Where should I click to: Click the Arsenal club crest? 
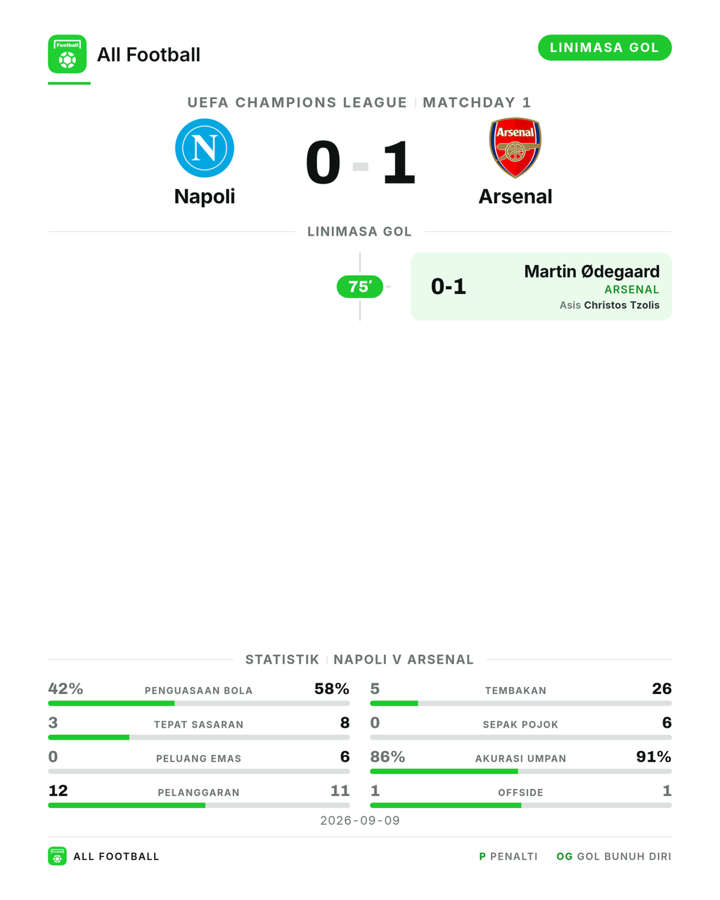515,148
